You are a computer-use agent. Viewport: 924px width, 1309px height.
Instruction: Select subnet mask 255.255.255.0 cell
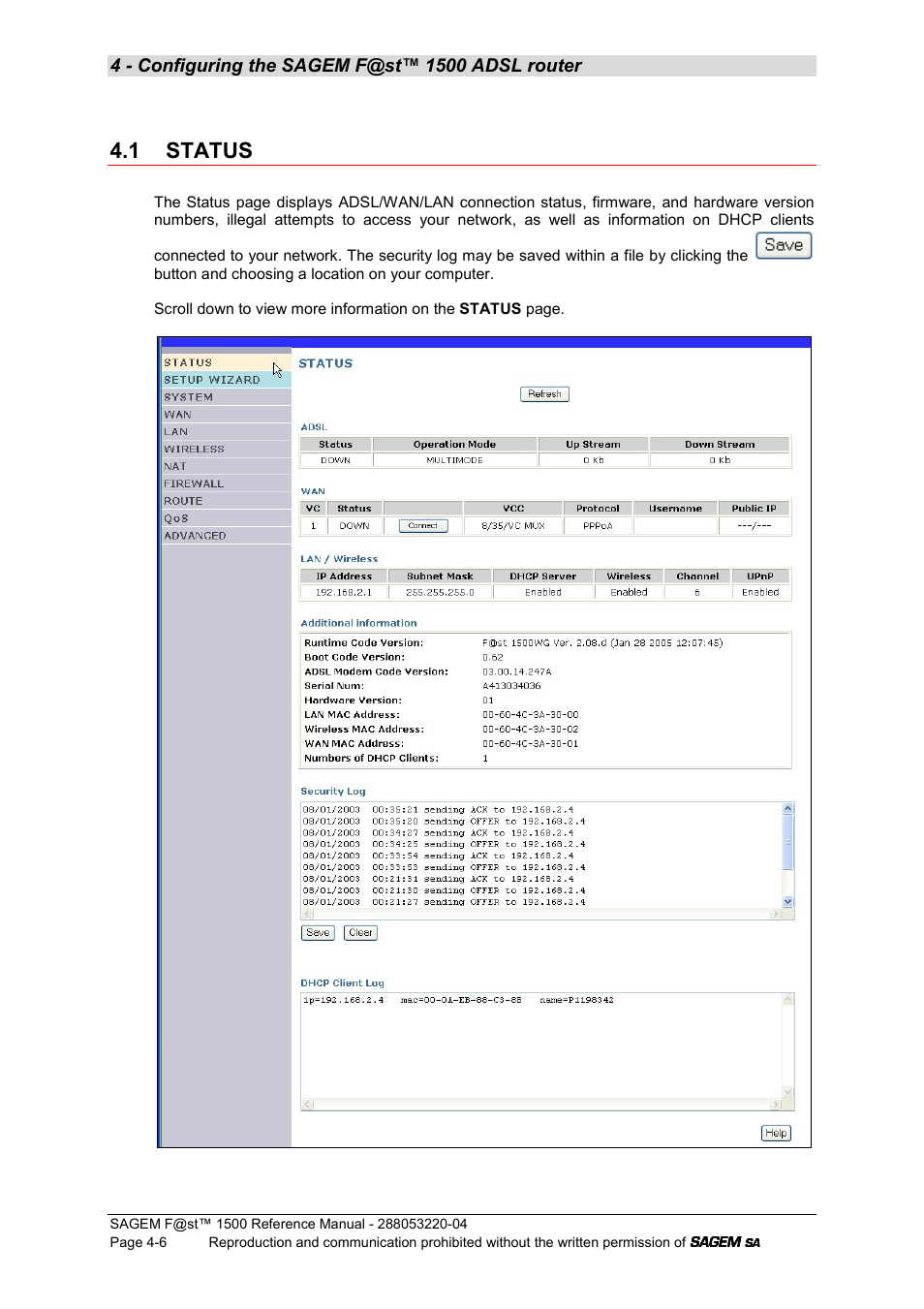pos(440,592)
